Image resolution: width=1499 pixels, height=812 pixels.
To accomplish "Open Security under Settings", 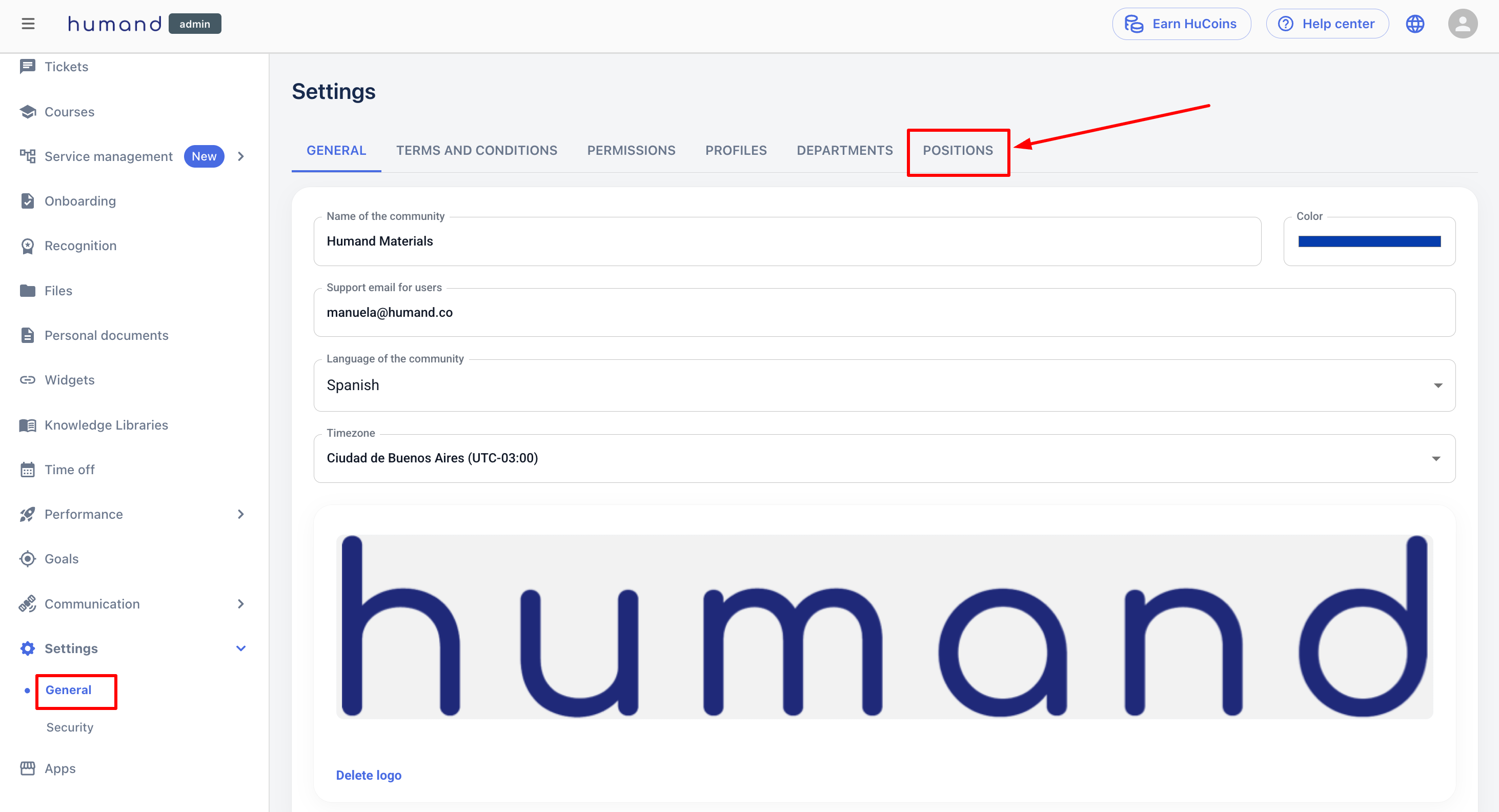I will click(x=69, y=727).
